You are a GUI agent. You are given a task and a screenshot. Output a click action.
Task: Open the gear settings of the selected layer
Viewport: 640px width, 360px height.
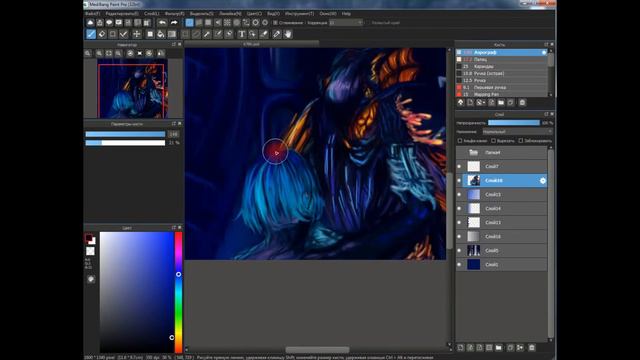[x=543, y=180]
